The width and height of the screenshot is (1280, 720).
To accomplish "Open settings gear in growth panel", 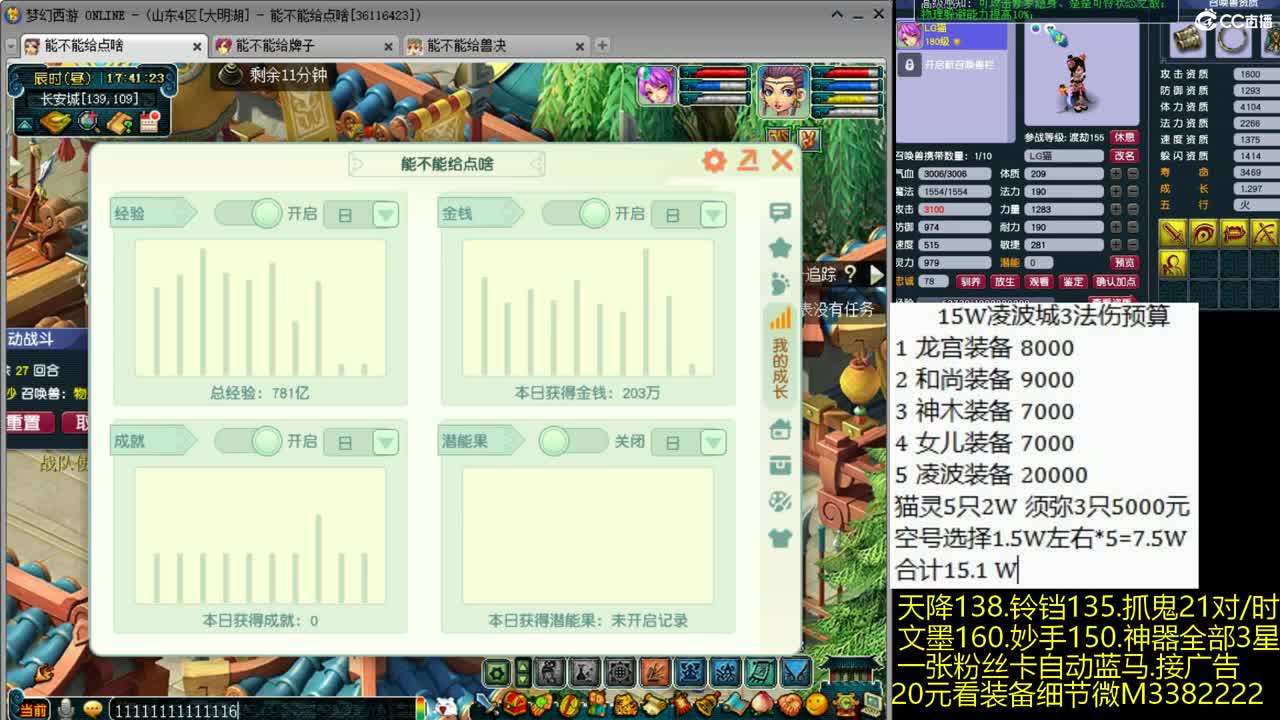I will click(x=713, y=161).
